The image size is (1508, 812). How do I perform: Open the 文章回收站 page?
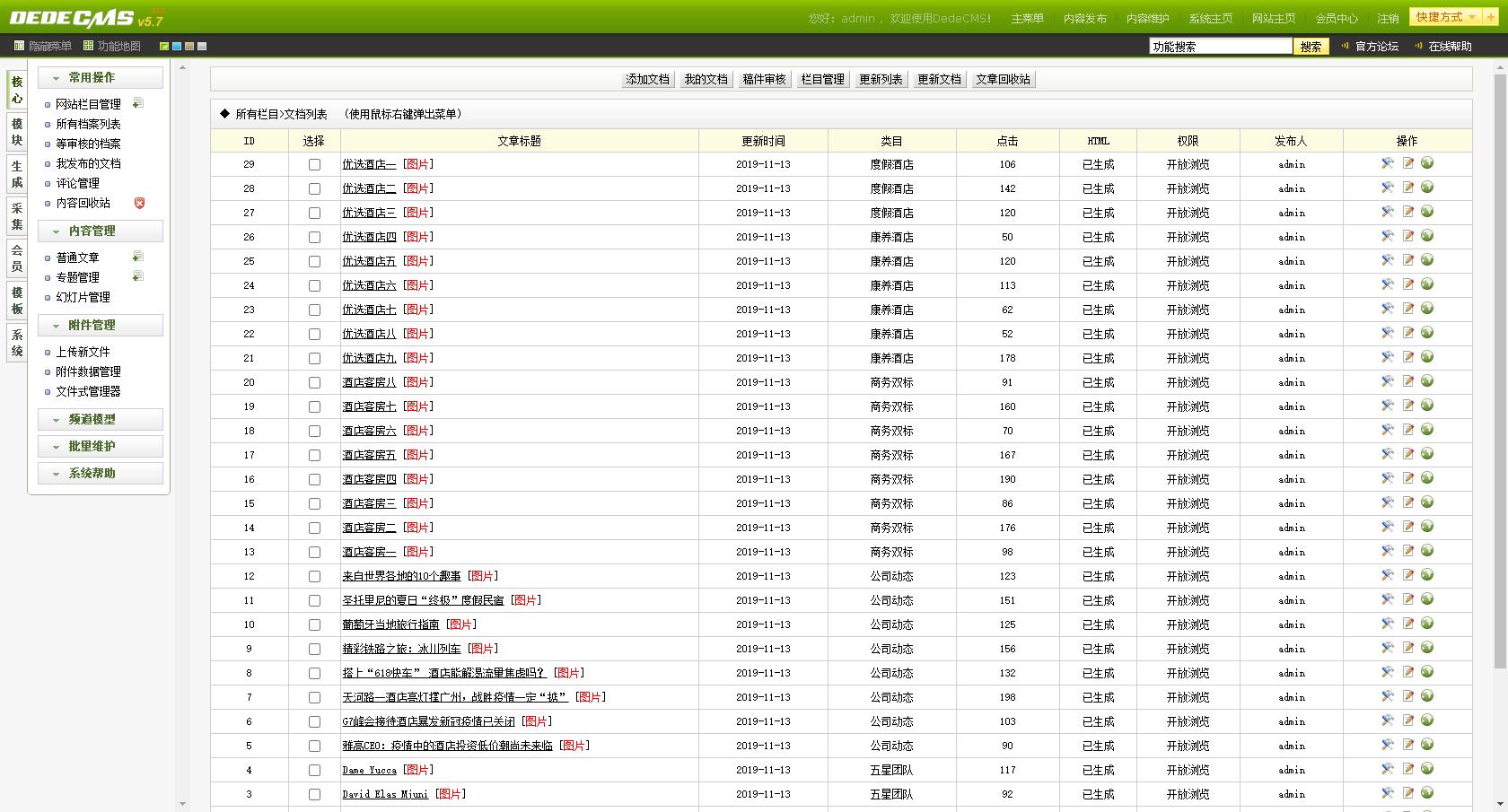(x=1002, y=79)
